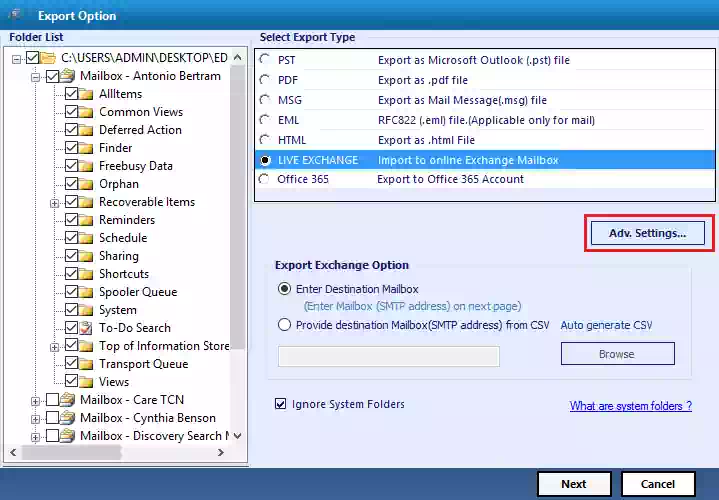Expand Top of Information Store folder
719x500 pixels.
(54, 347)
